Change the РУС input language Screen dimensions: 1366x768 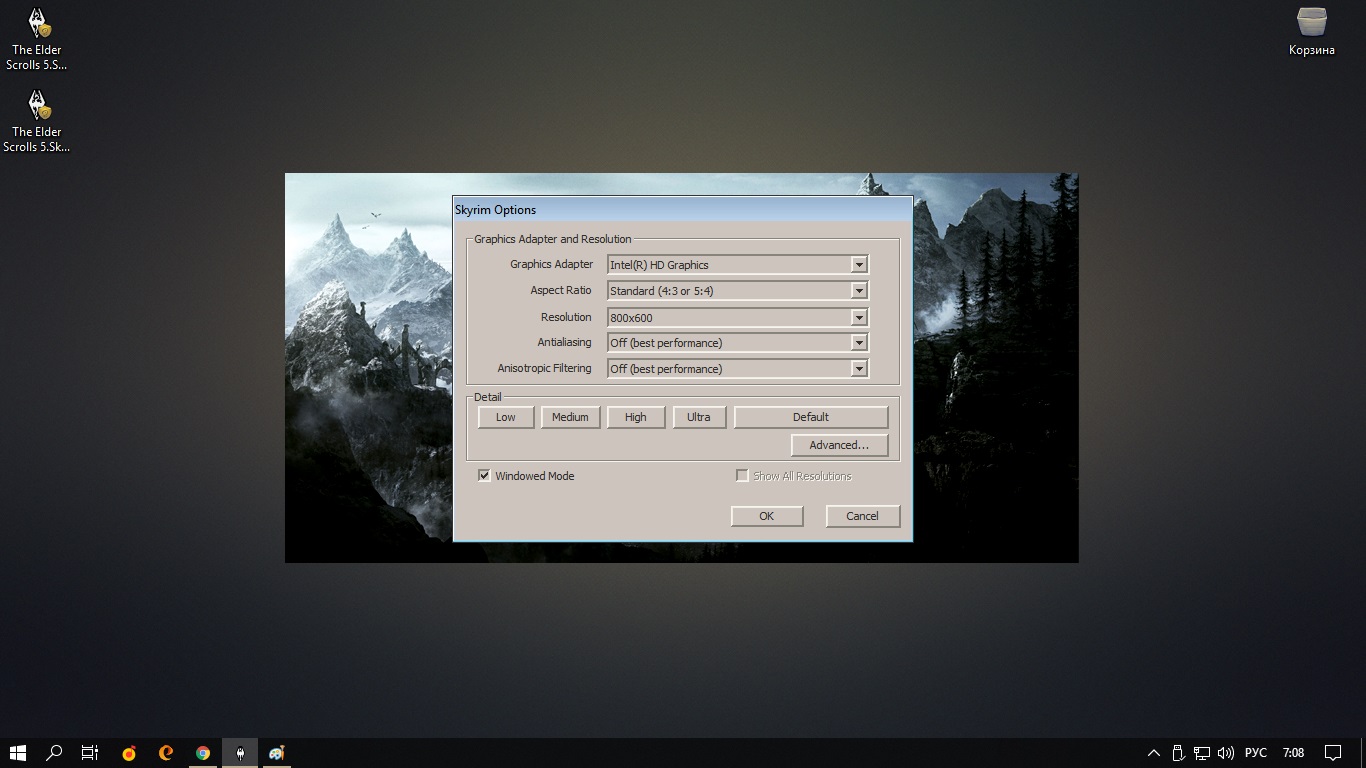(x=1255, y=753)
